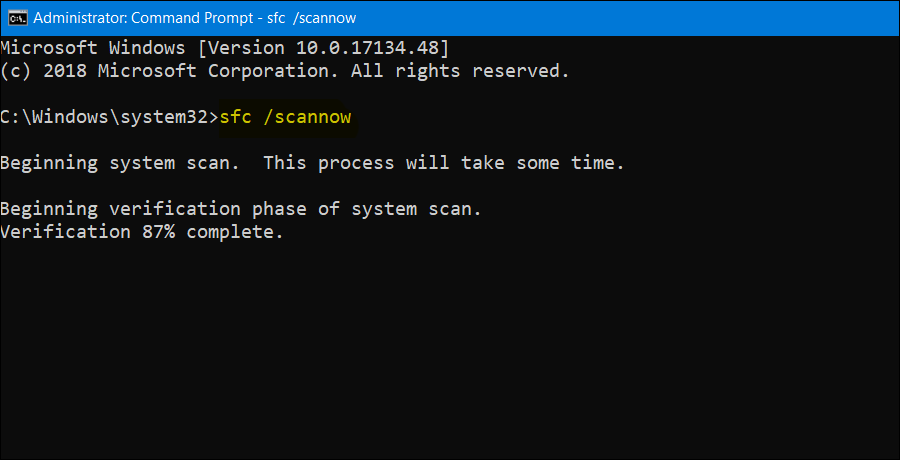Open the Command Prompt title bar icon menu
Image resolution: width=900 pixels, height=460 pixels.
(x=17, y=18)
